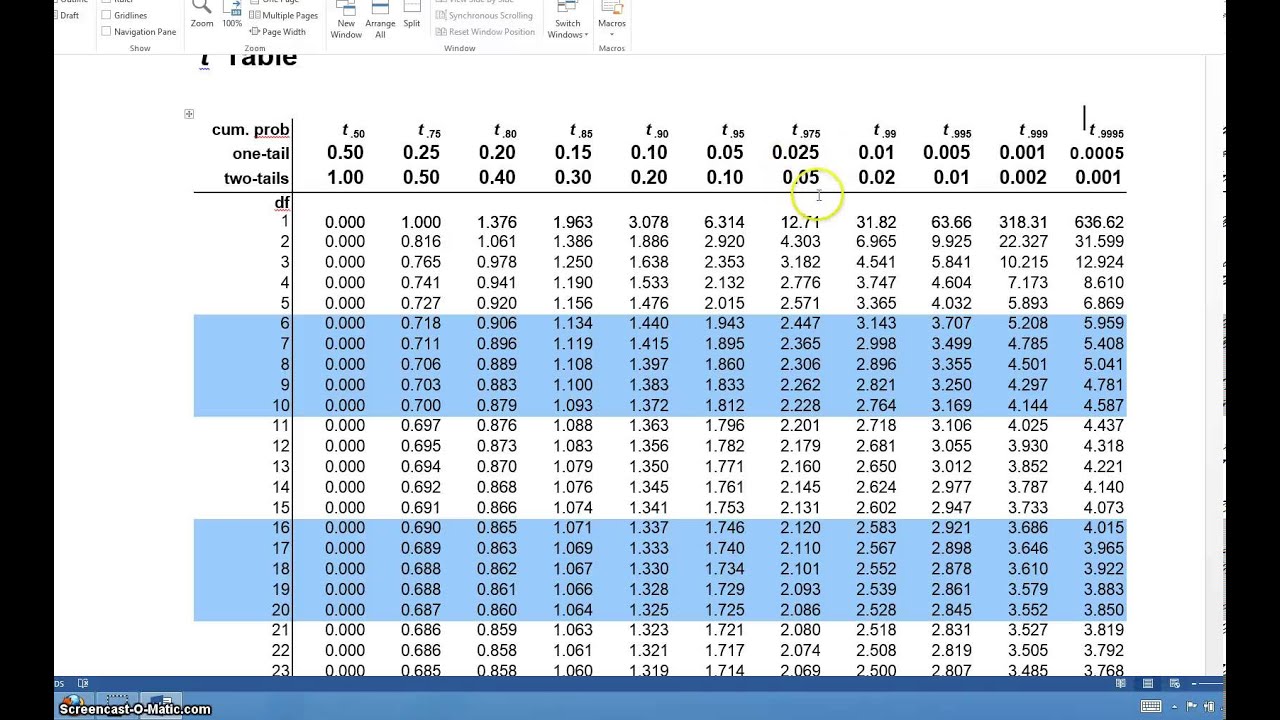Screen dimensions: 1280x720
Task: Click cell value 4.587 in row 10
Action: point(1103,406)
